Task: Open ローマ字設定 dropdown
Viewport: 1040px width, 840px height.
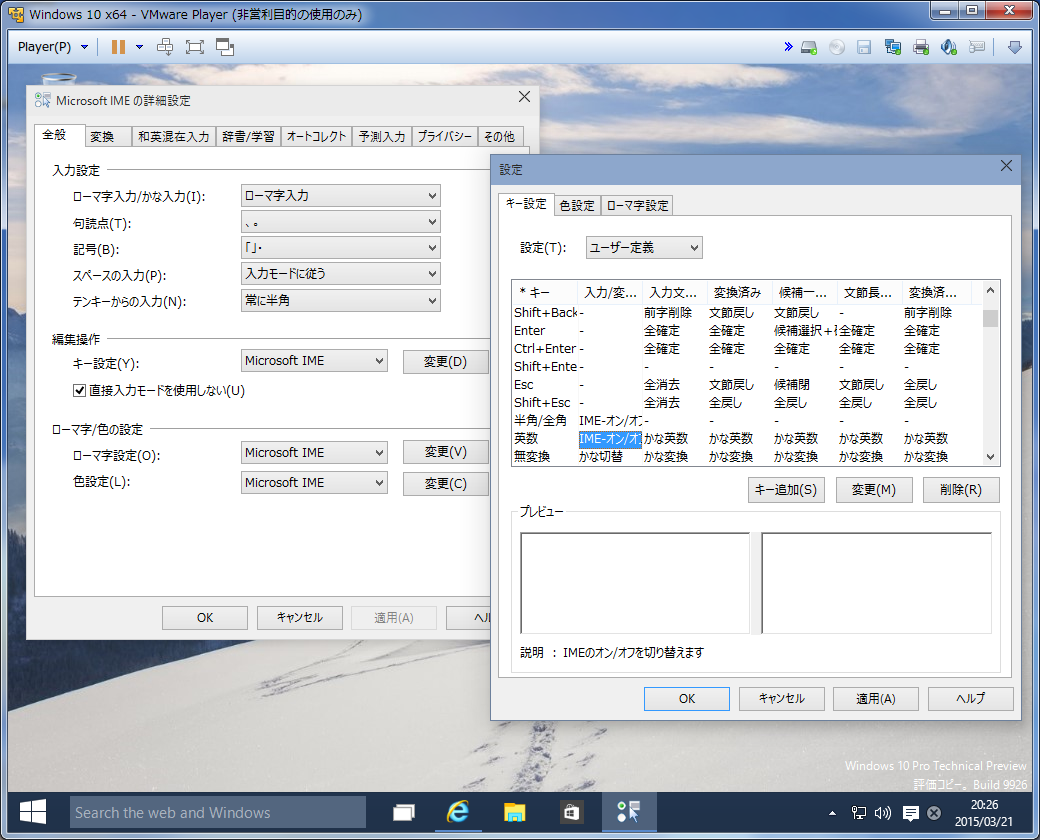Action: (314, 453)
